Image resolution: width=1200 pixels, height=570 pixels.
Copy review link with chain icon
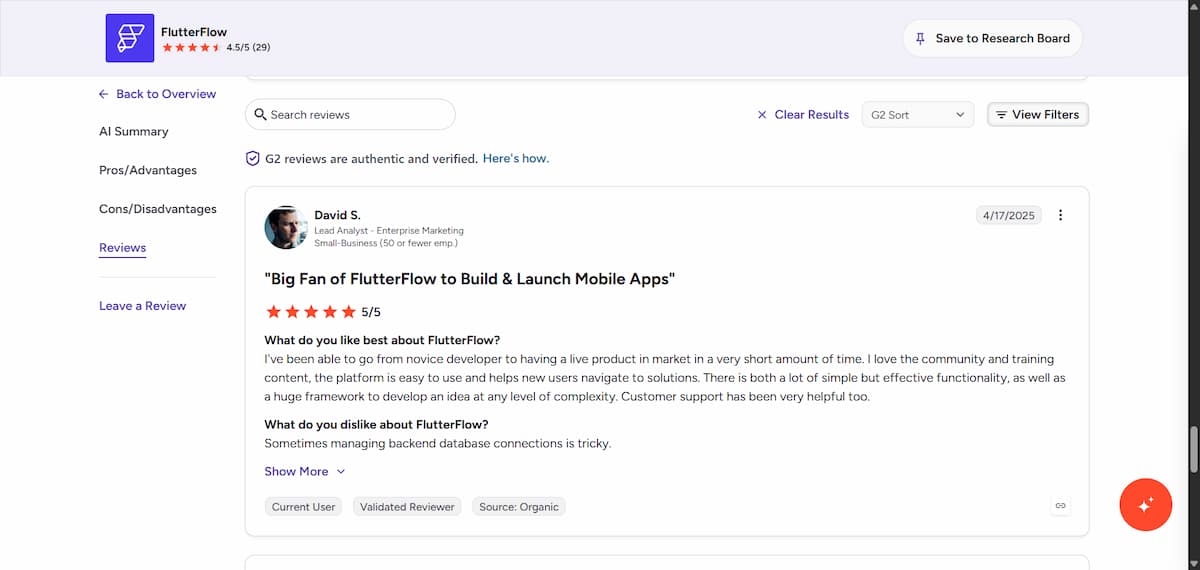pyautogui.click(x=1061, y=506)
